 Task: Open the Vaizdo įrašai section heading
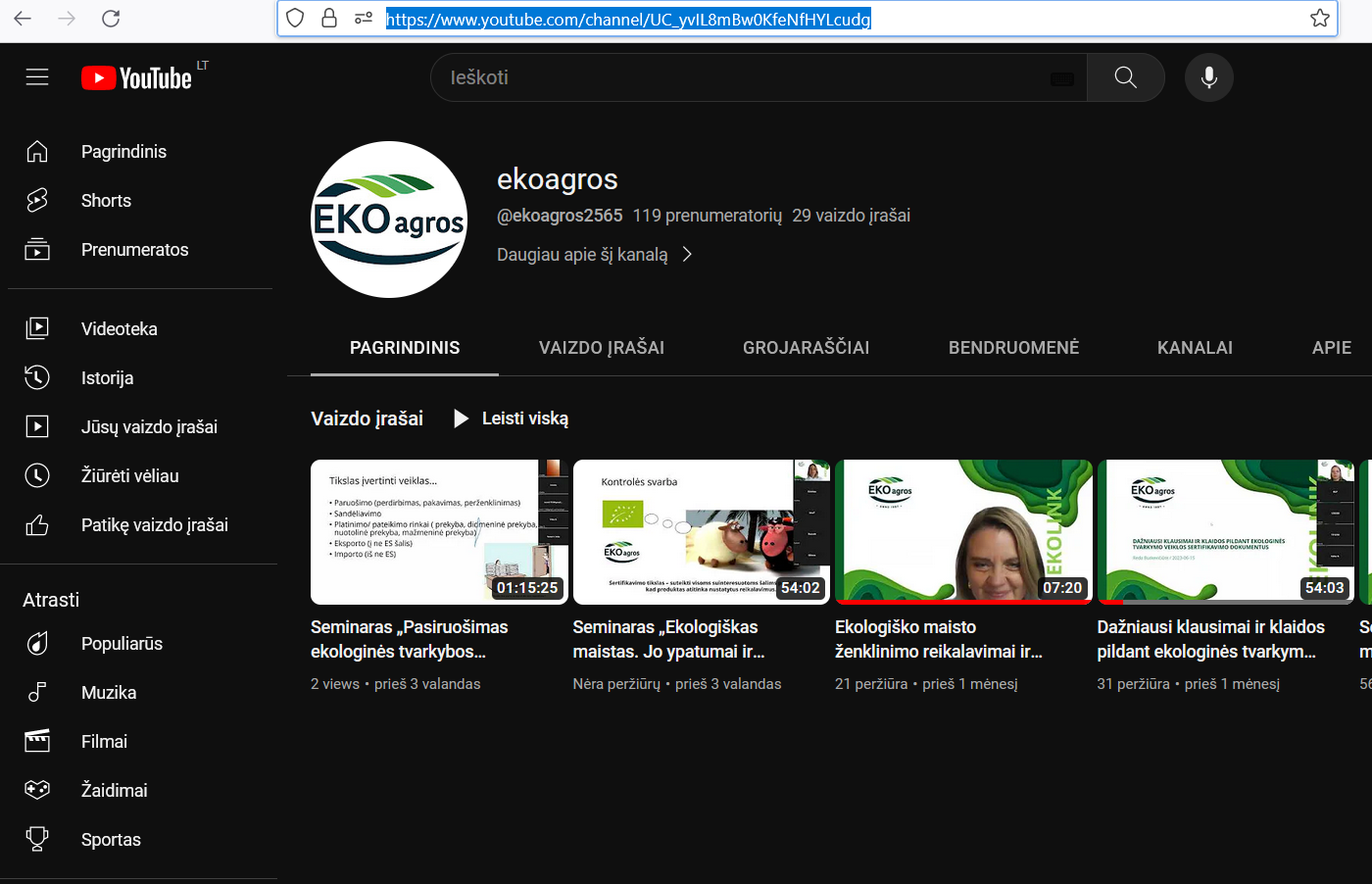[x=367, y=418]
